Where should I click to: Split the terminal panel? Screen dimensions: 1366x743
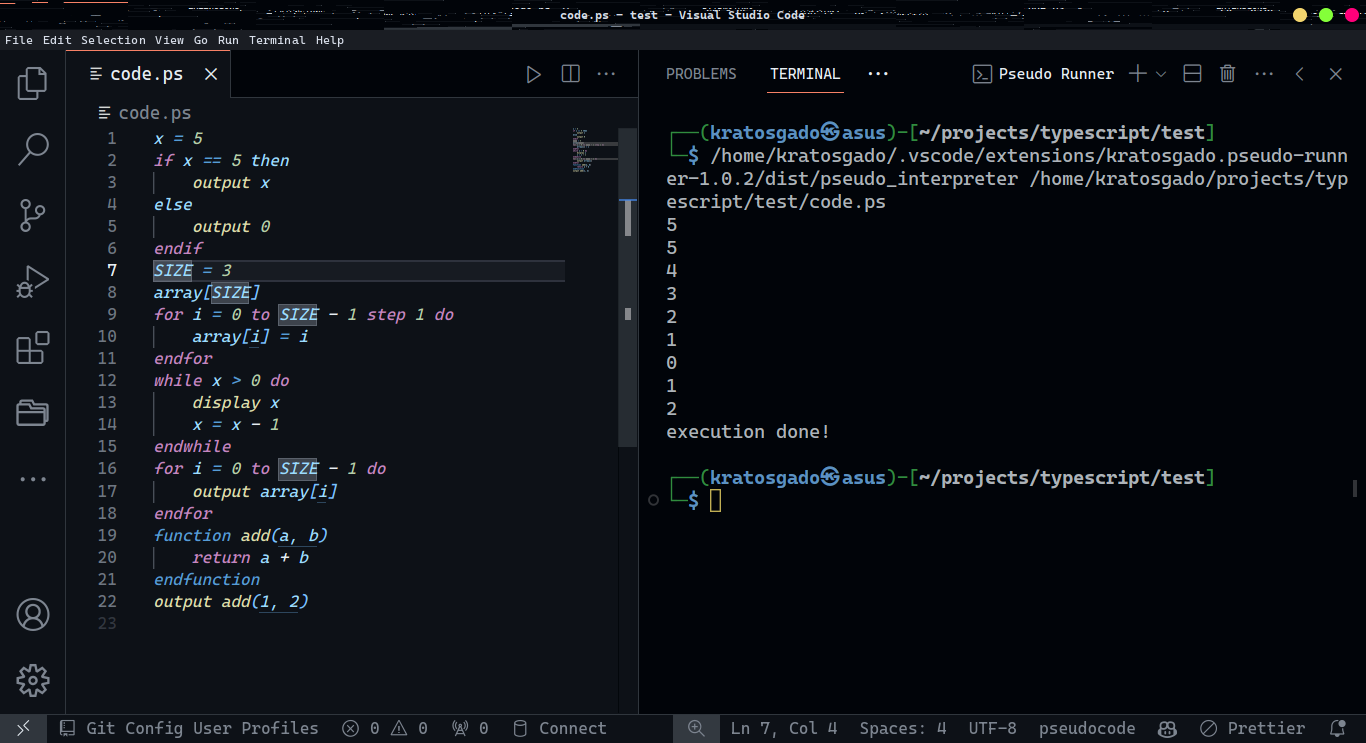[1192, 74]
